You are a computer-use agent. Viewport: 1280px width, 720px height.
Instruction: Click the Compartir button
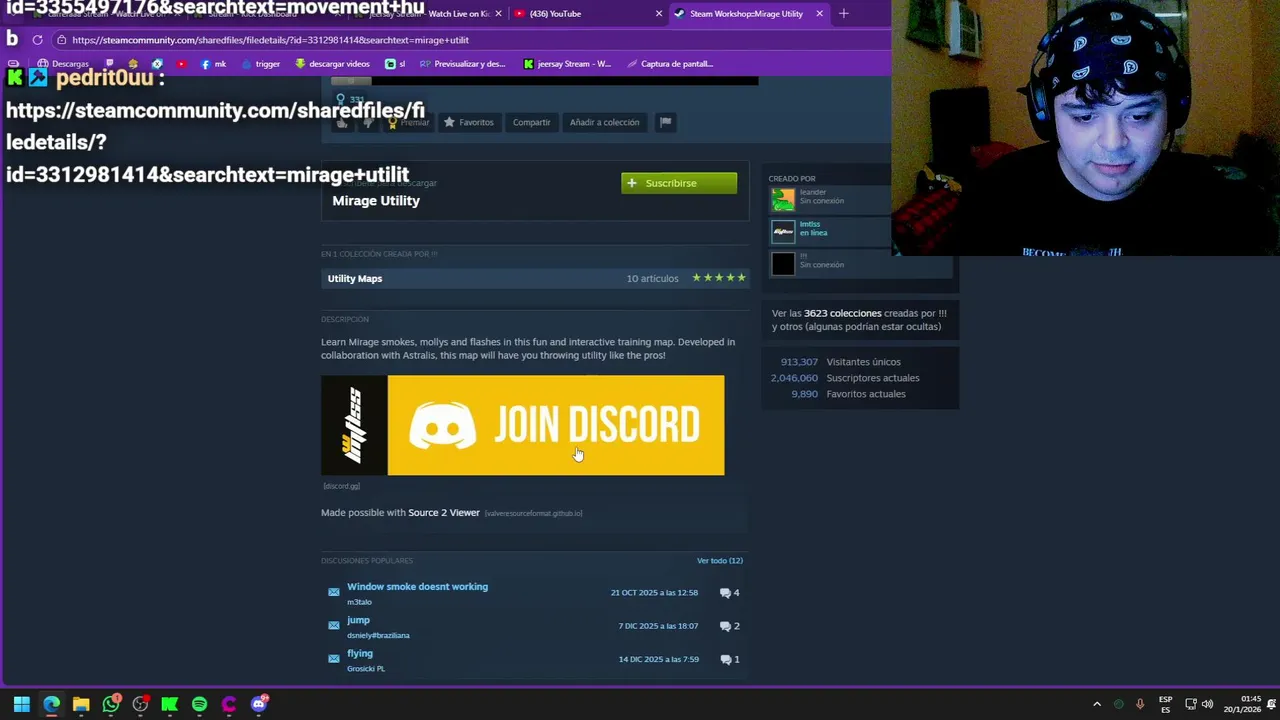tap(531, 122)
